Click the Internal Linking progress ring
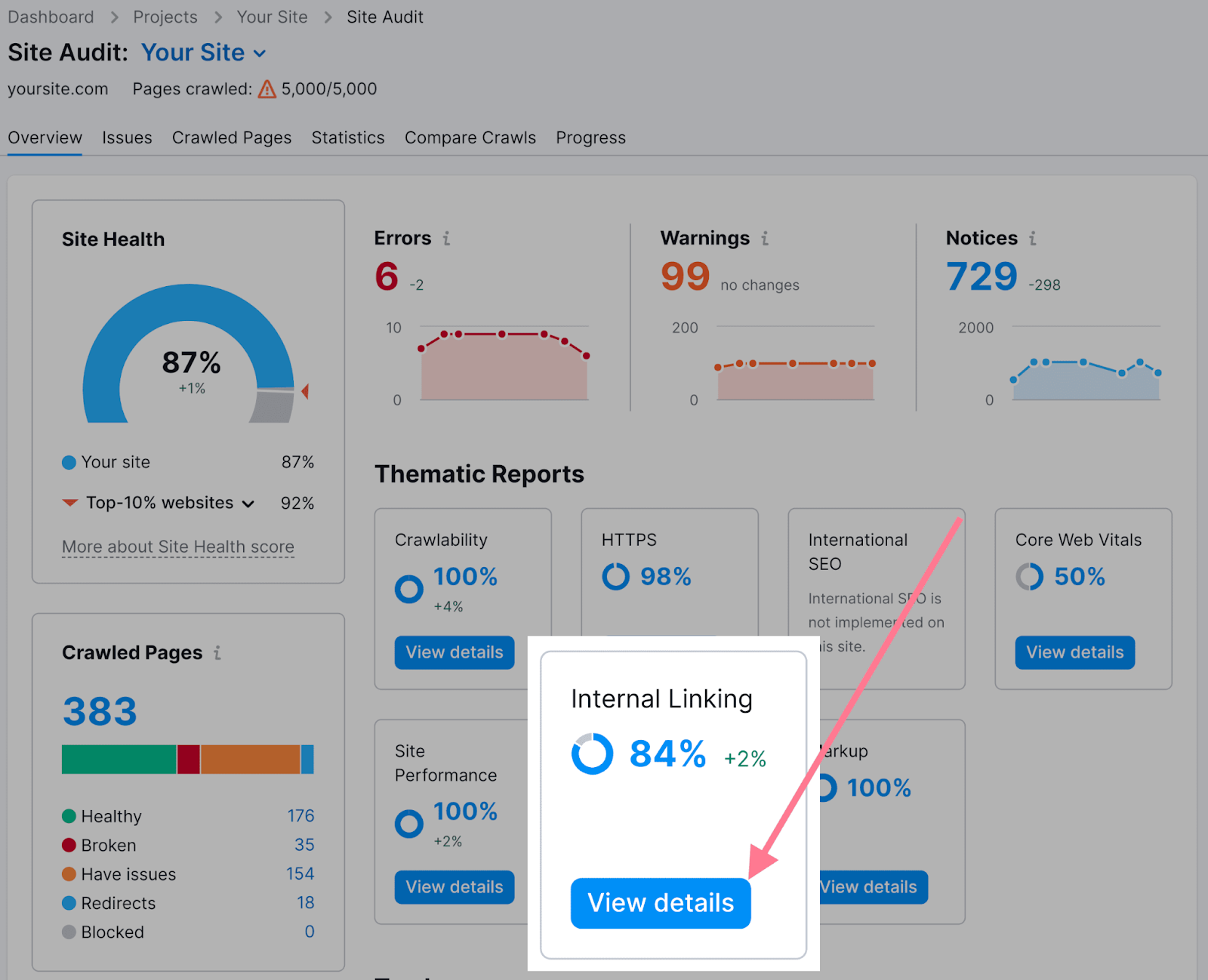1208x980 pixels. pos(593,753)
